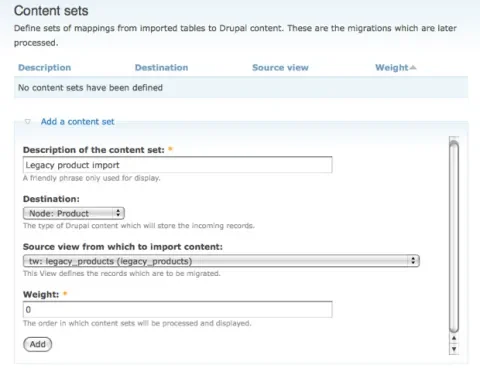
Task: Sort the table by Source view header
Action: (280, 68)
